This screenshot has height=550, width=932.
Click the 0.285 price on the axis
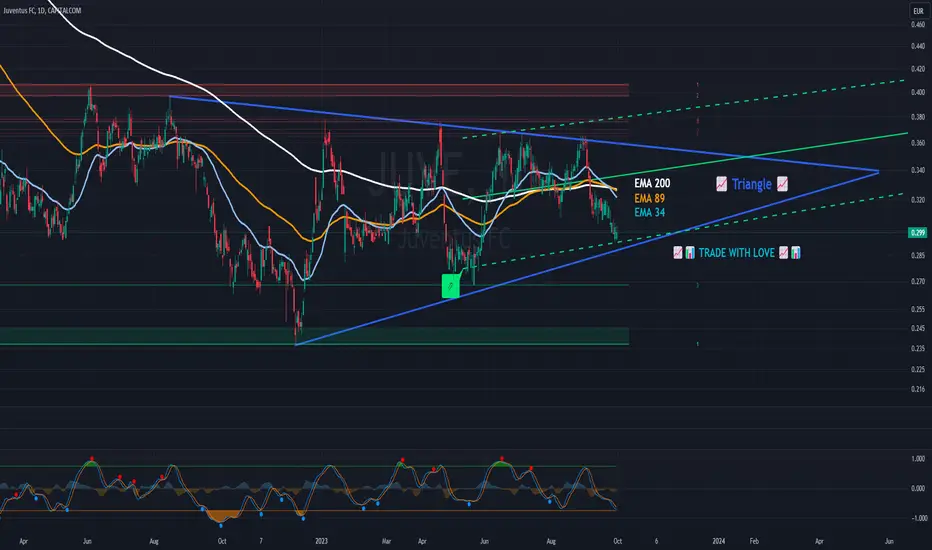pos(918,256)
